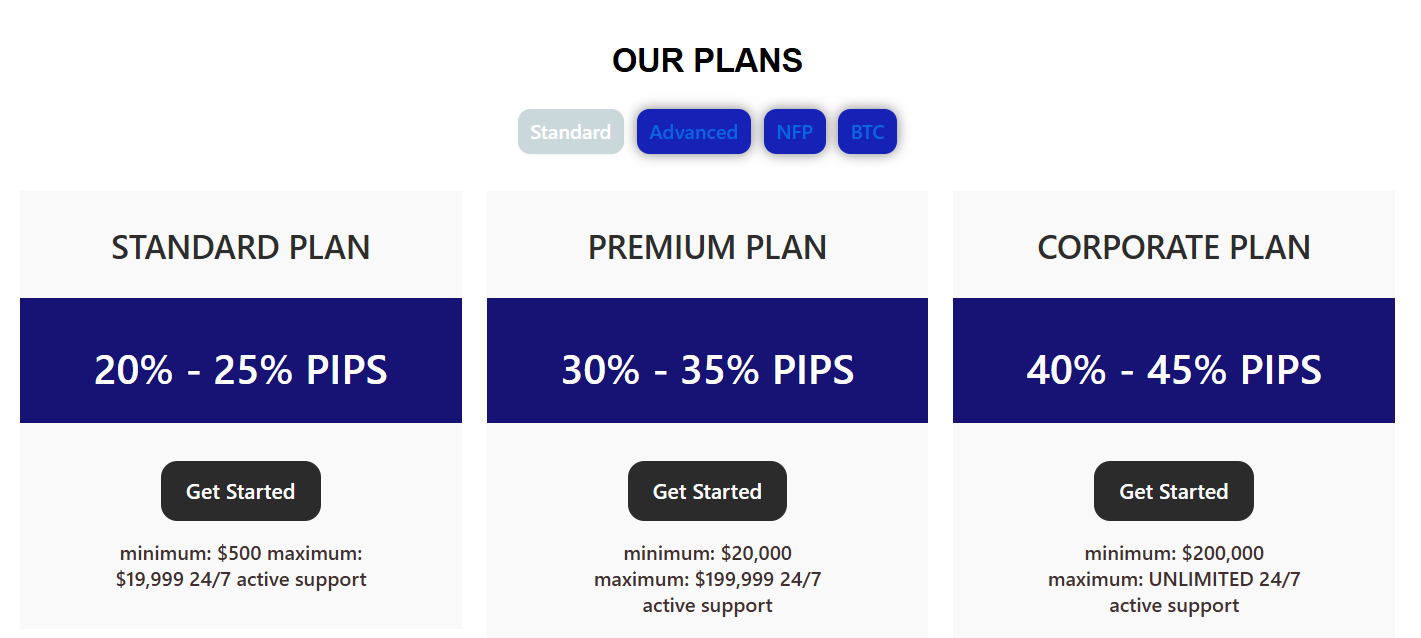Click the CORPORATE PLAN heading

(x=1173, y=247)
